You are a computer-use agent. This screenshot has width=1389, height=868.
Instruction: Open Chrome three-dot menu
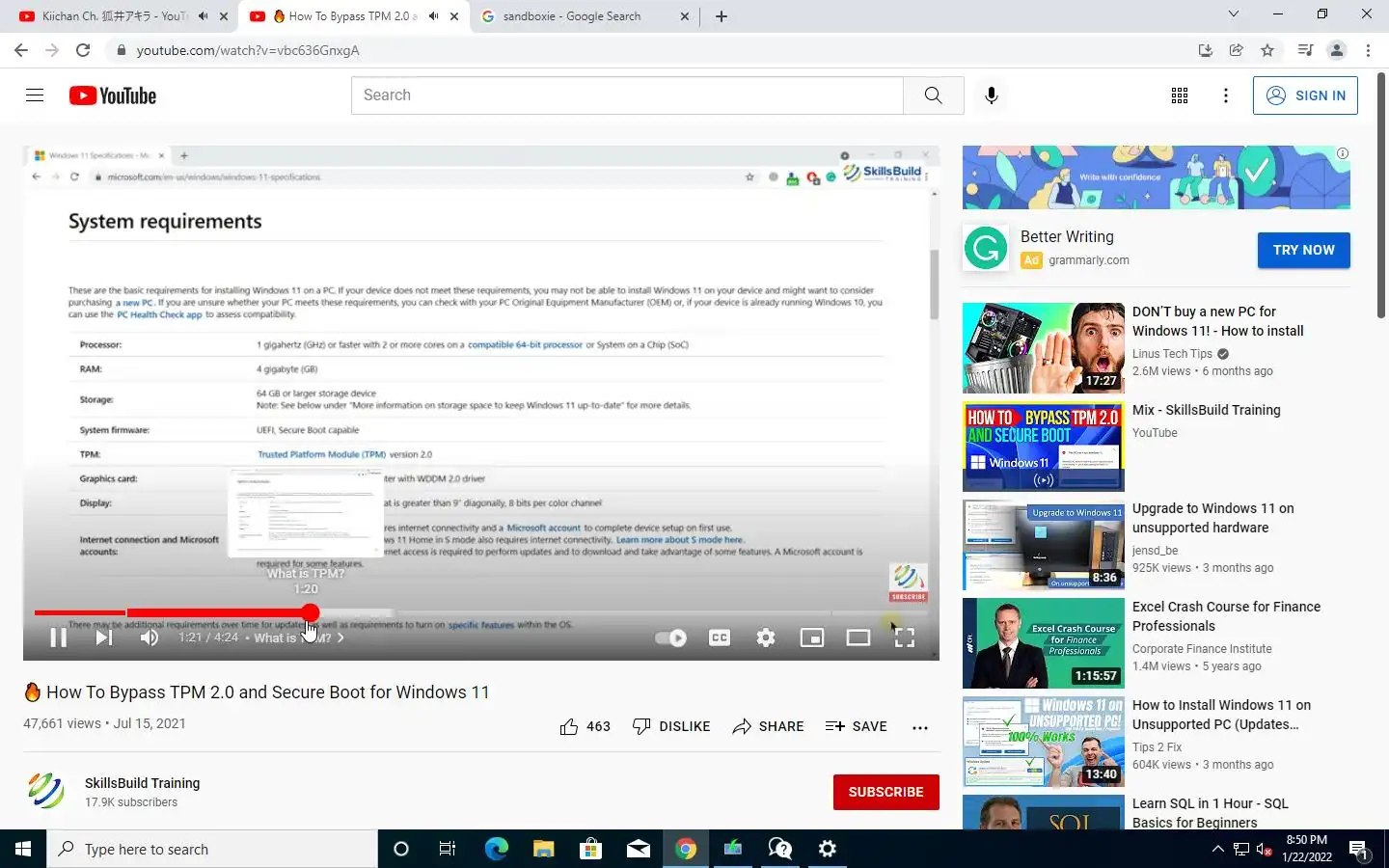pyautogui.click(x=1368, y=50)
